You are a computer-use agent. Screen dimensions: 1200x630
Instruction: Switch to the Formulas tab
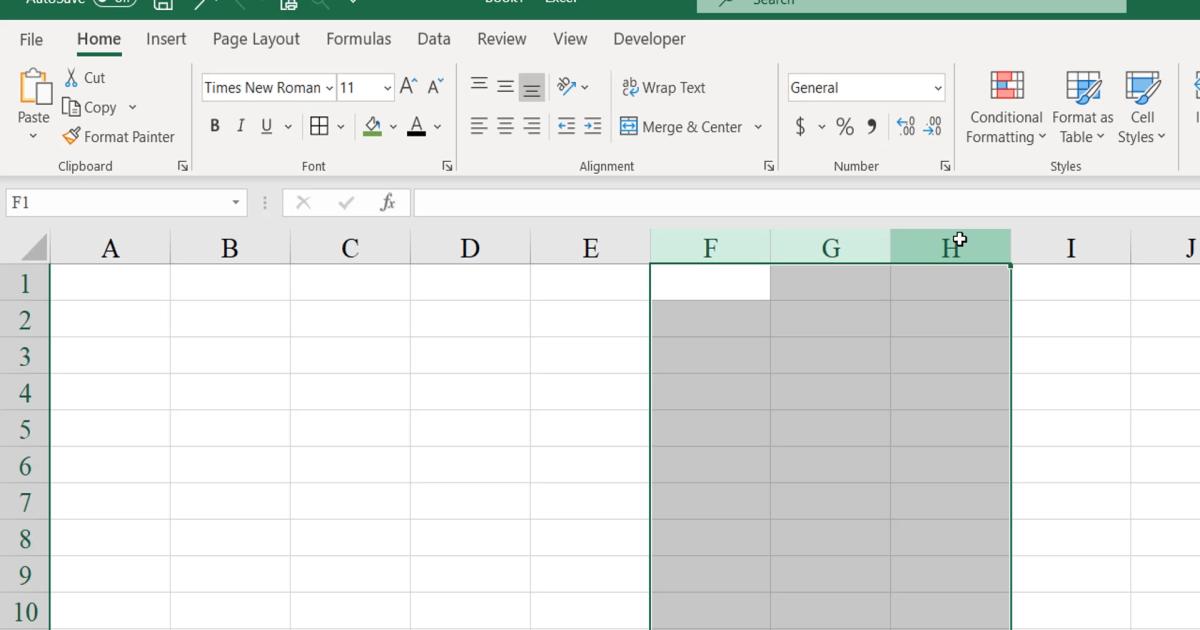pos(359,39)
